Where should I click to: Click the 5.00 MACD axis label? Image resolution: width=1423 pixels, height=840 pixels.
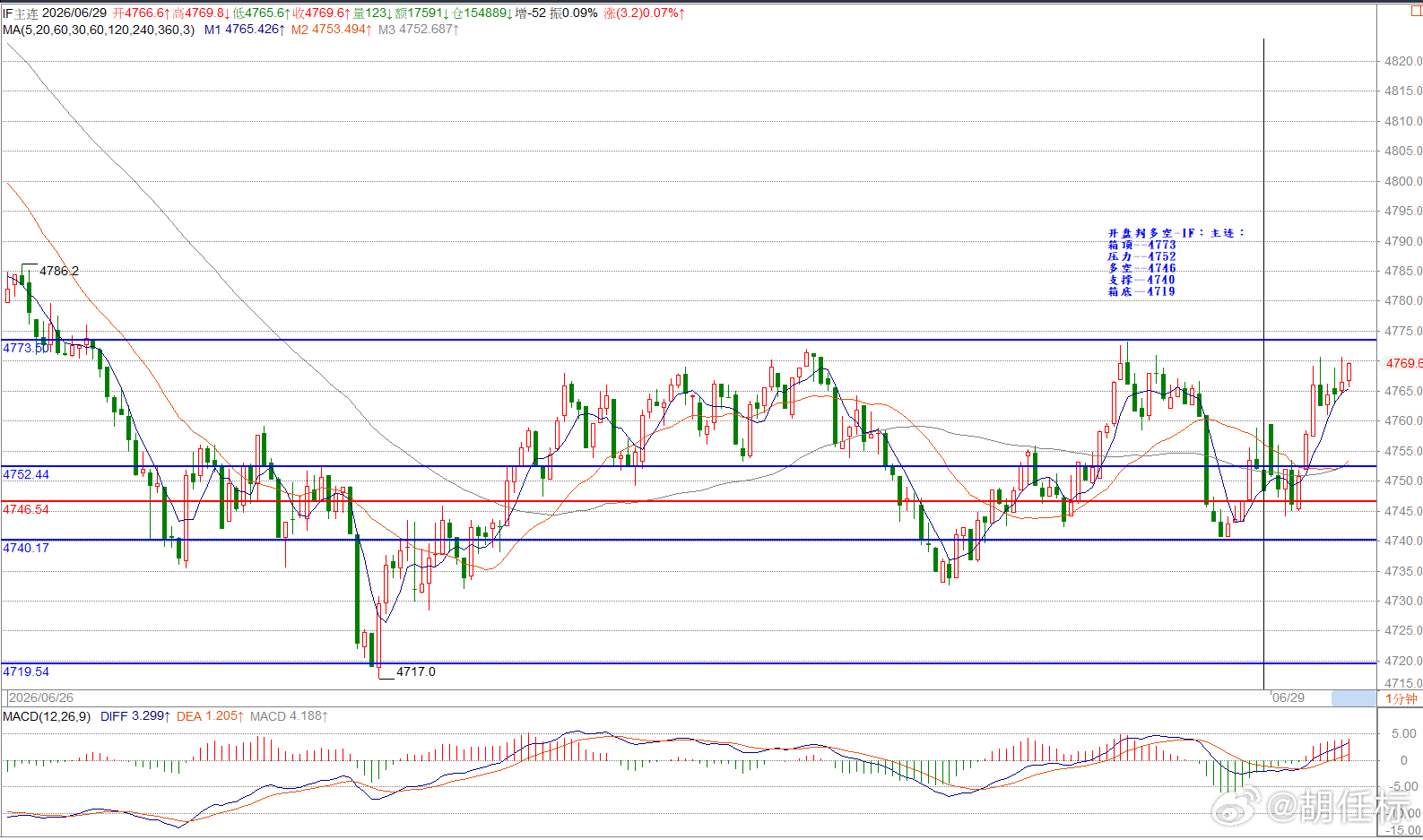(1404, 733)
